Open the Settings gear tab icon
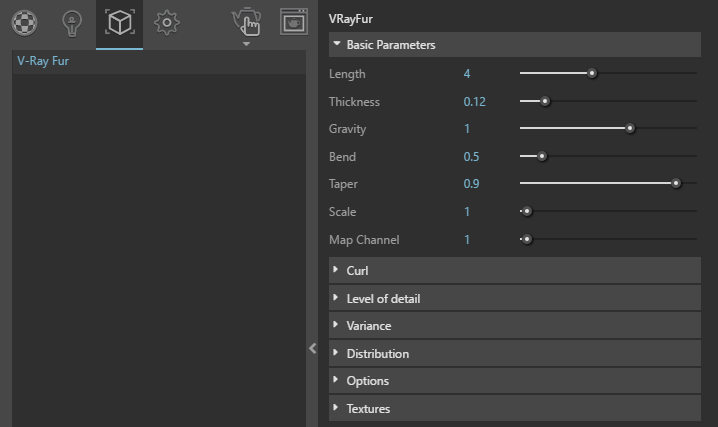The height and width of the screenshot is (427, 718). [x=167, y=22]
